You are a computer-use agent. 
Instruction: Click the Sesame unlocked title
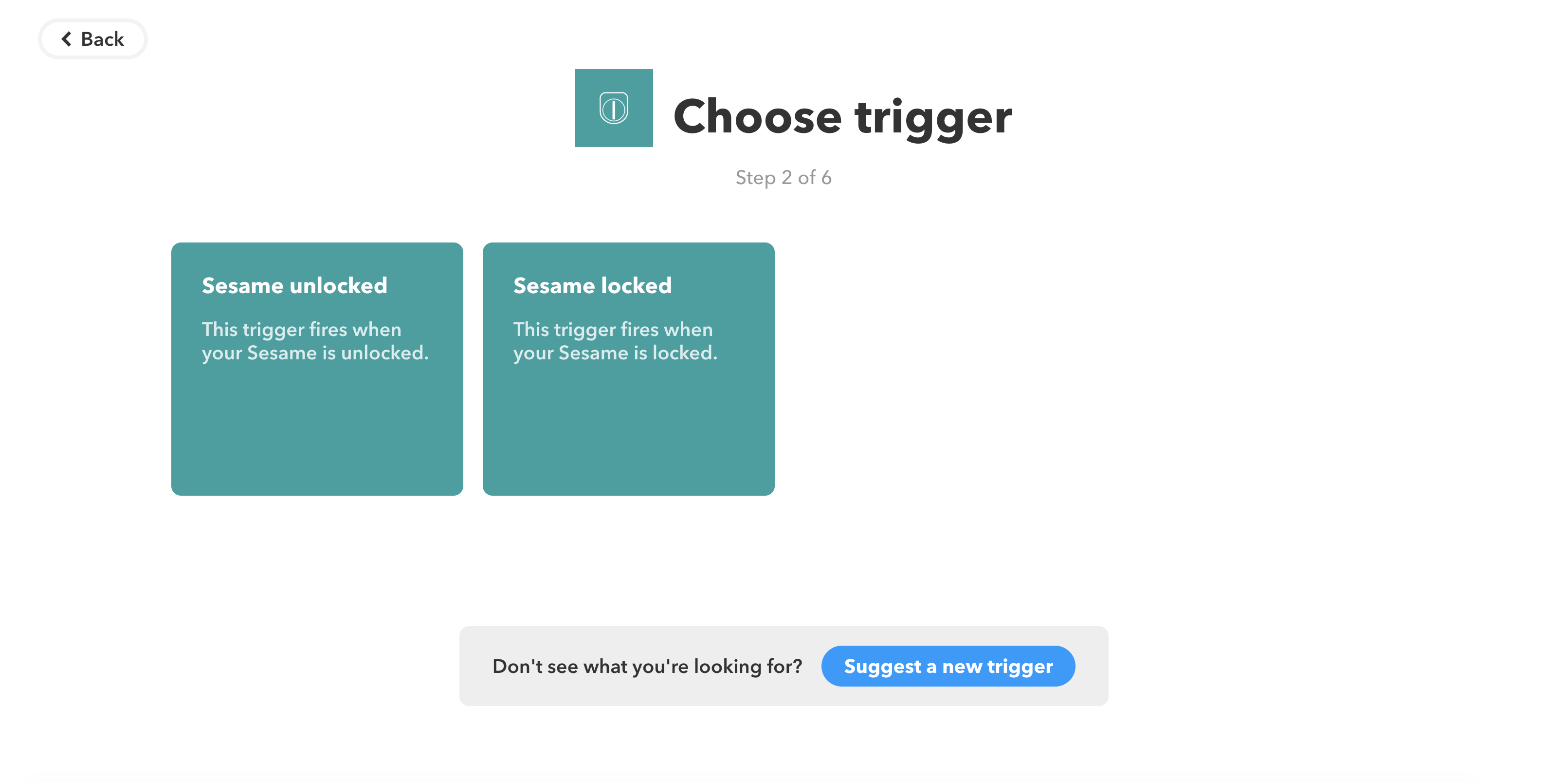pos(294,285)
